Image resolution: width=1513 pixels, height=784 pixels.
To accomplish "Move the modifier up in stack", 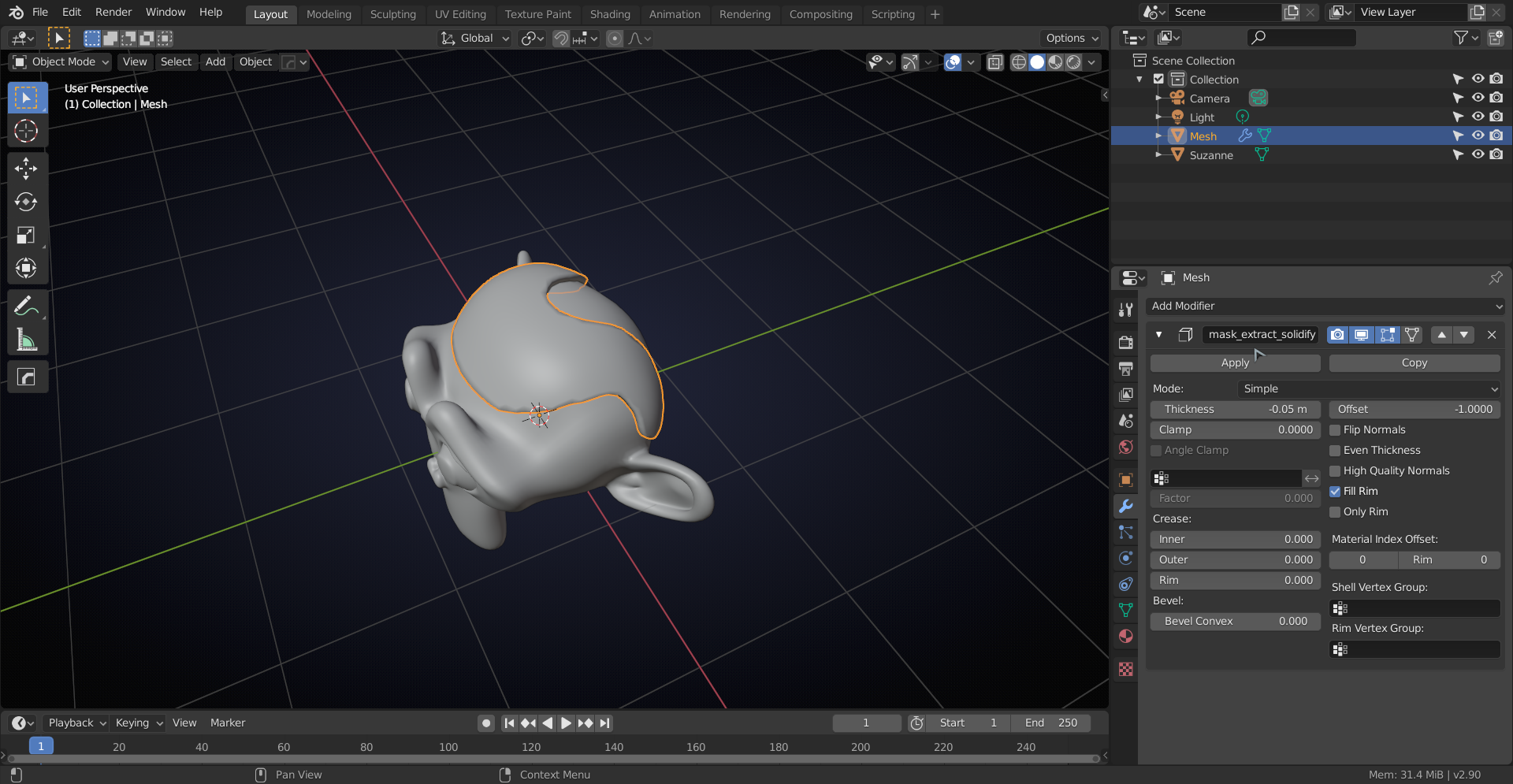I will click(1441, 335).
